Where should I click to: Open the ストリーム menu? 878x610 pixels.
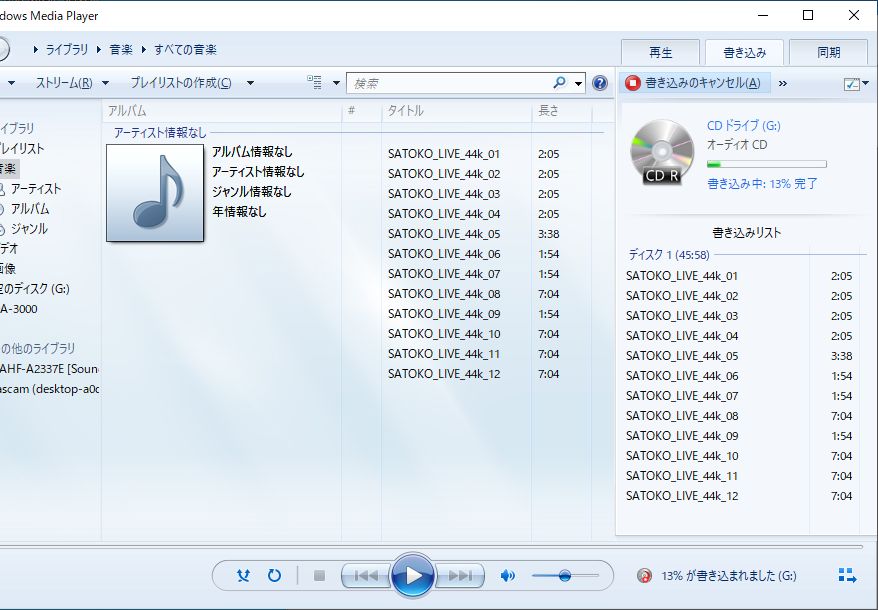pyautogui.click(x=64, y=83)
